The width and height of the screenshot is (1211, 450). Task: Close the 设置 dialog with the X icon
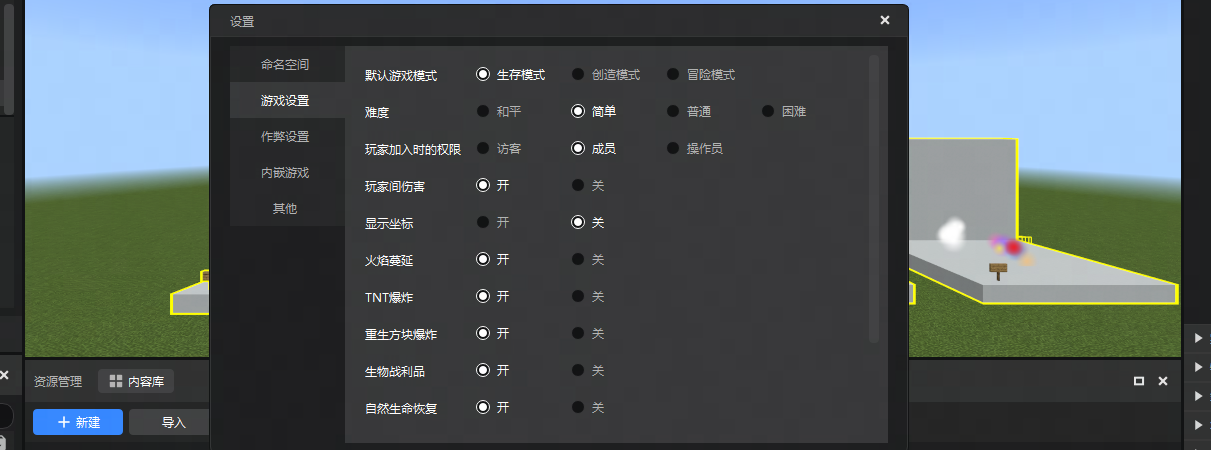[x=884, y=20]
